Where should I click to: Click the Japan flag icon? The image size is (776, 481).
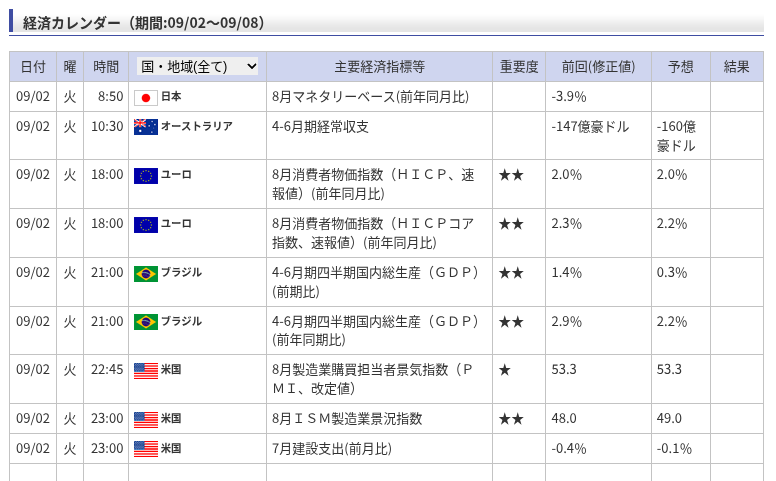(146, 97)
